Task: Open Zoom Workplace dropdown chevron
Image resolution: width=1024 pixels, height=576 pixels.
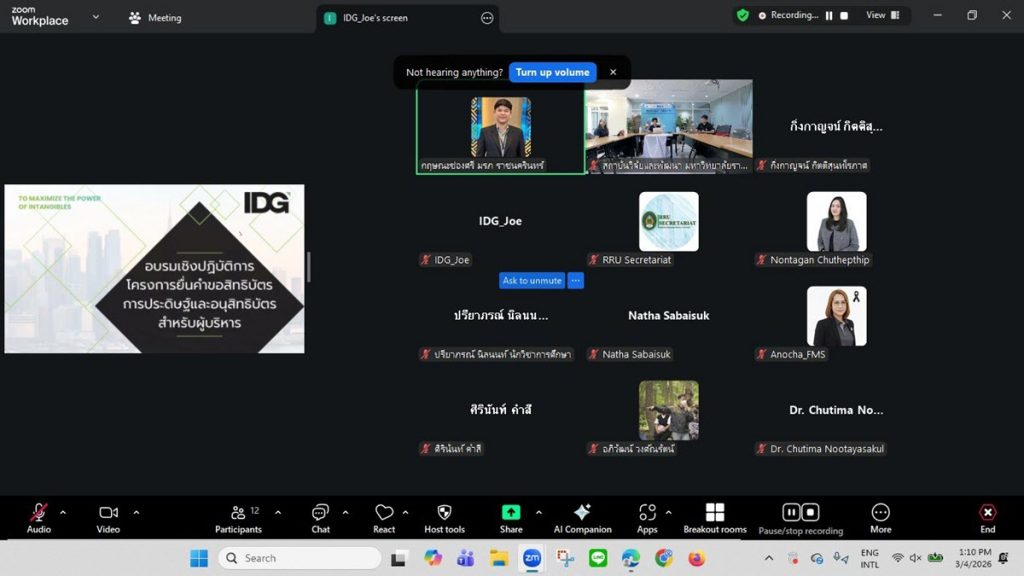Action: (x=96, y=17)
